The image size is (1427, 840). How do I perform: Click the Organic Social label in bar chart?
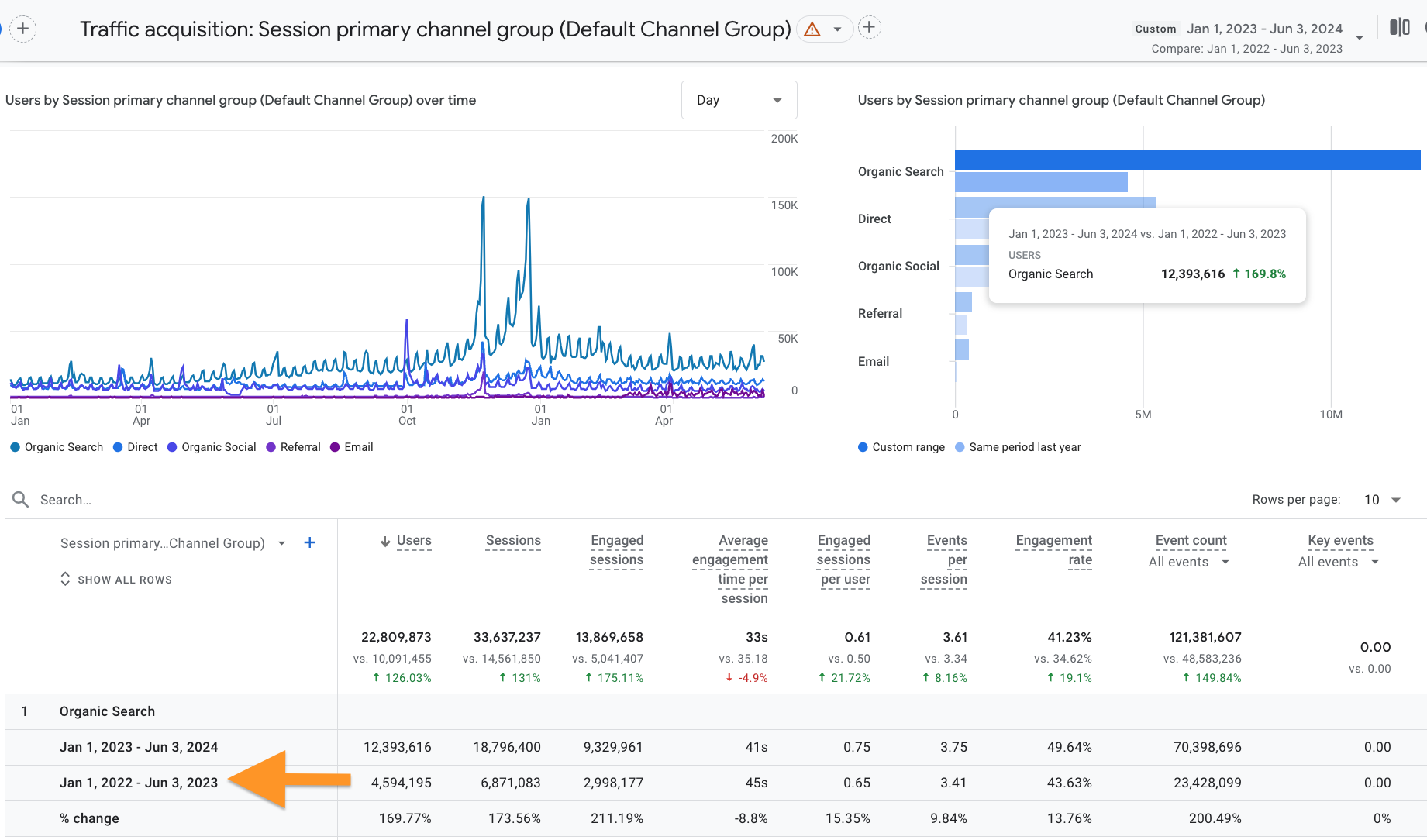(x=898, y=266)
